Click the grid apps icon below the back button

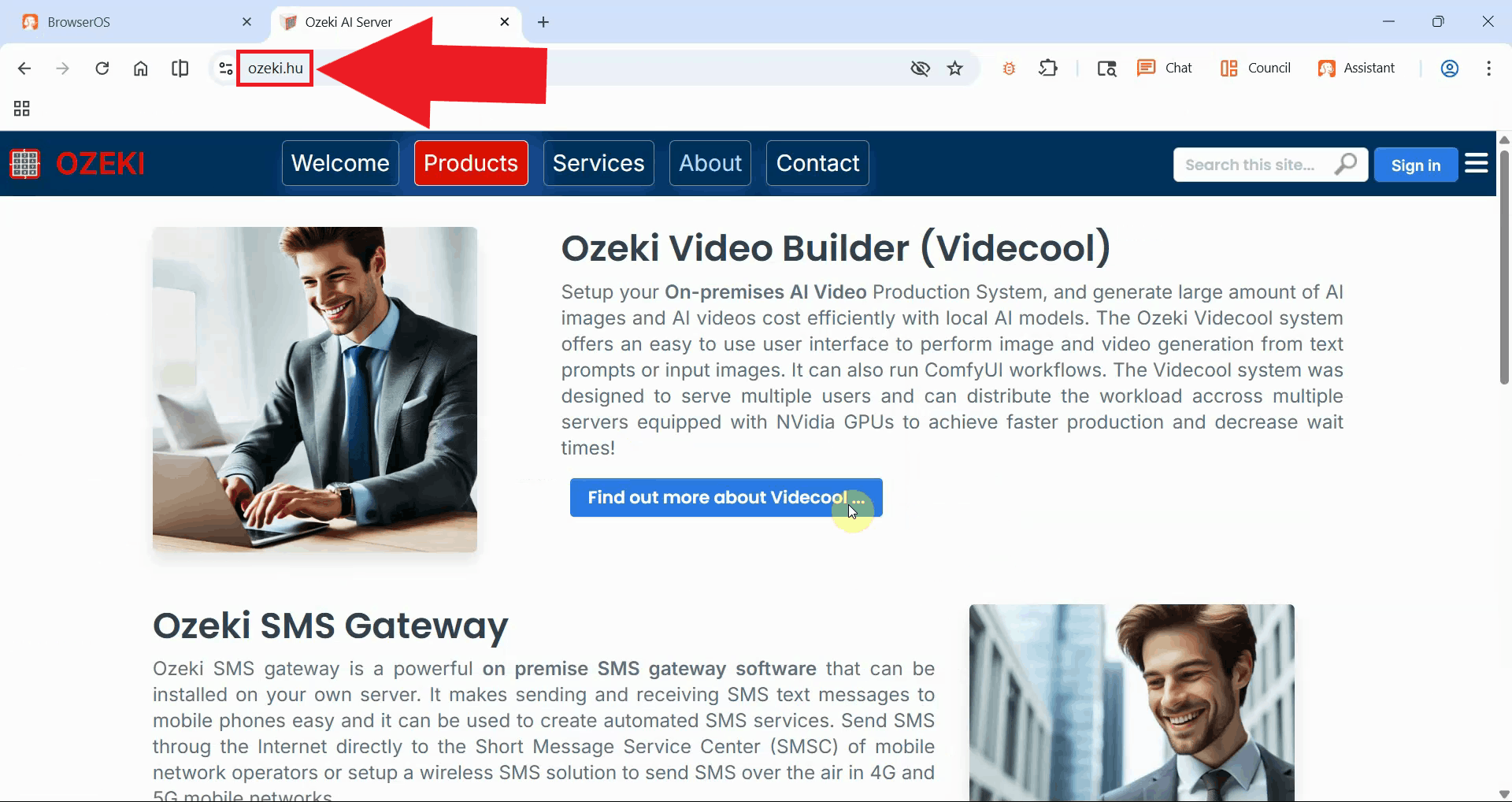tap(20, 108)
